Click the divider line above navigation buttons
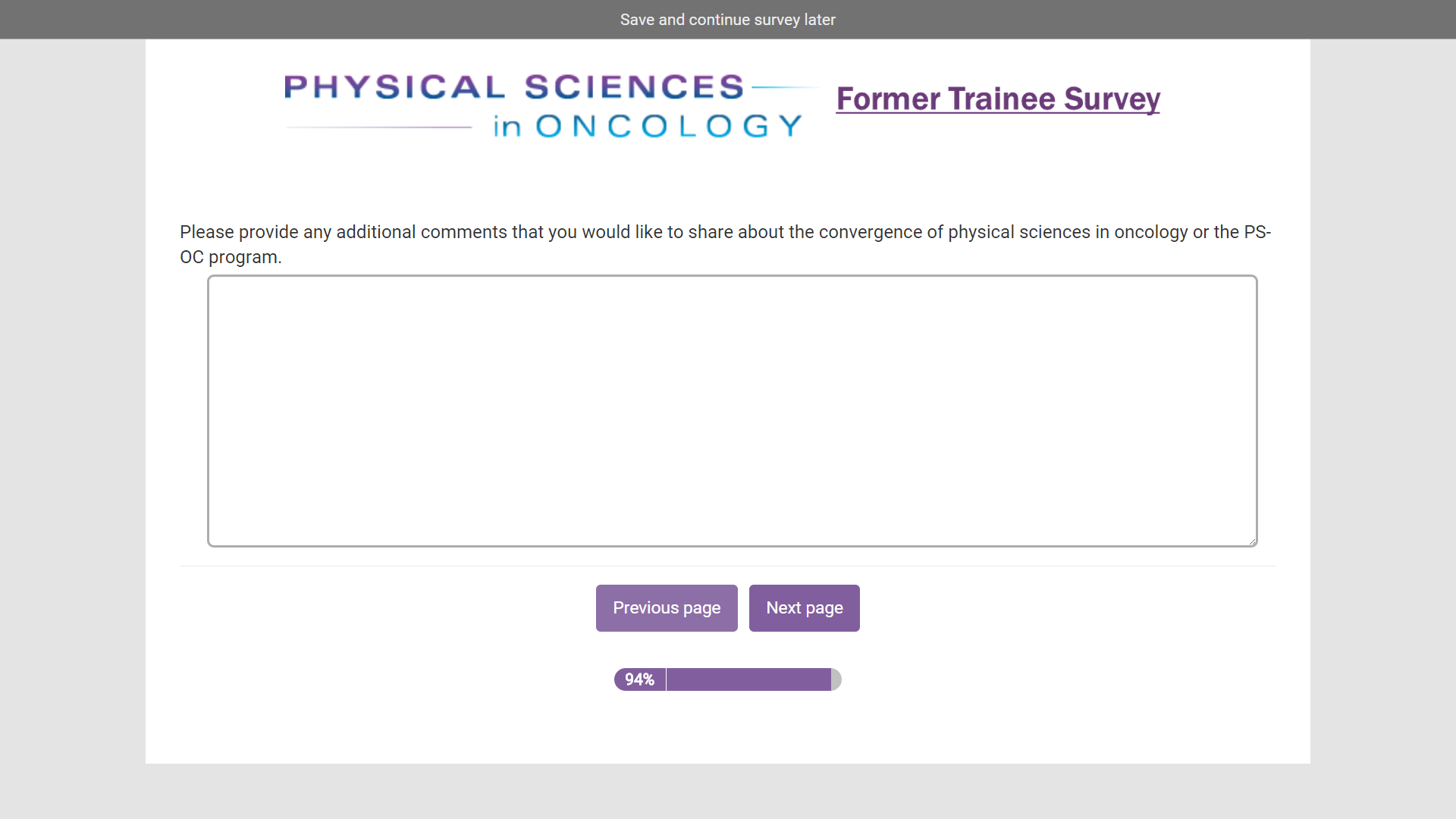 [x=727, y=566]
